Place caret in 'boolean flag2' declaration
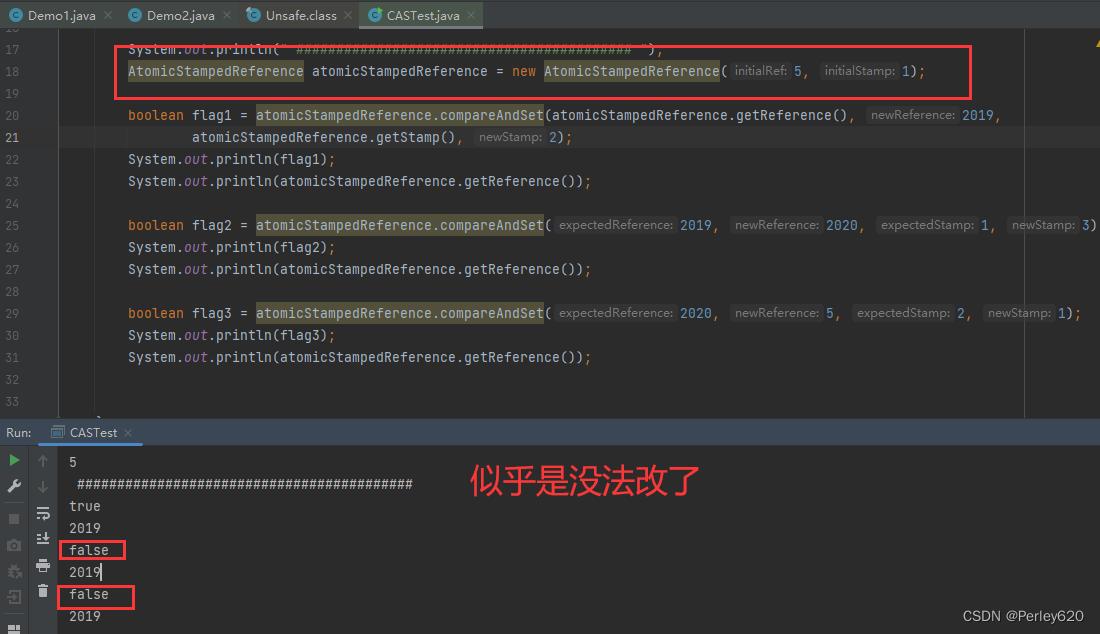 click(x=180, y=225)
